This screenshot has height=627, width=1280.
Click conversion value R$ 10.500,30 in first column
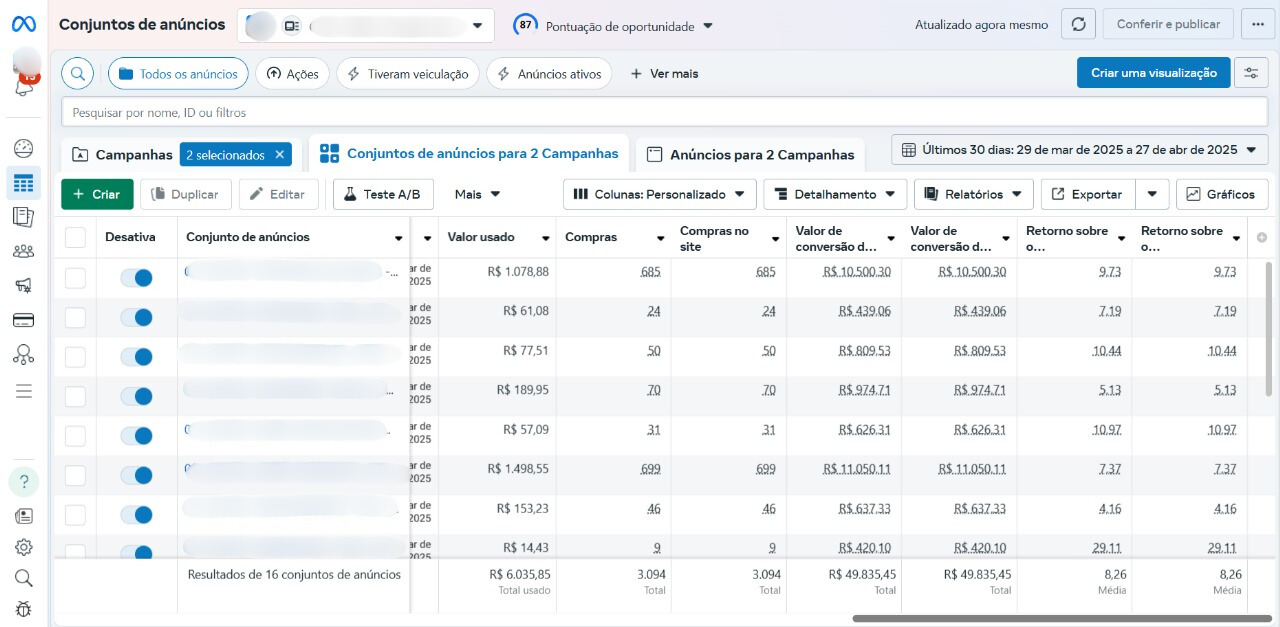click(856, 271)
